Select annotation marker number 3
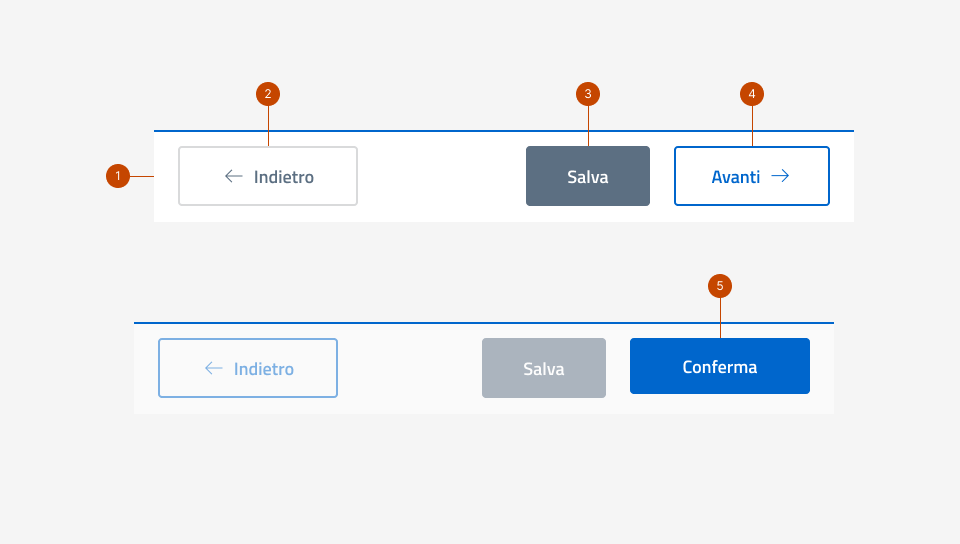Viewport: 960px width, 544px height. coord(588,94)
